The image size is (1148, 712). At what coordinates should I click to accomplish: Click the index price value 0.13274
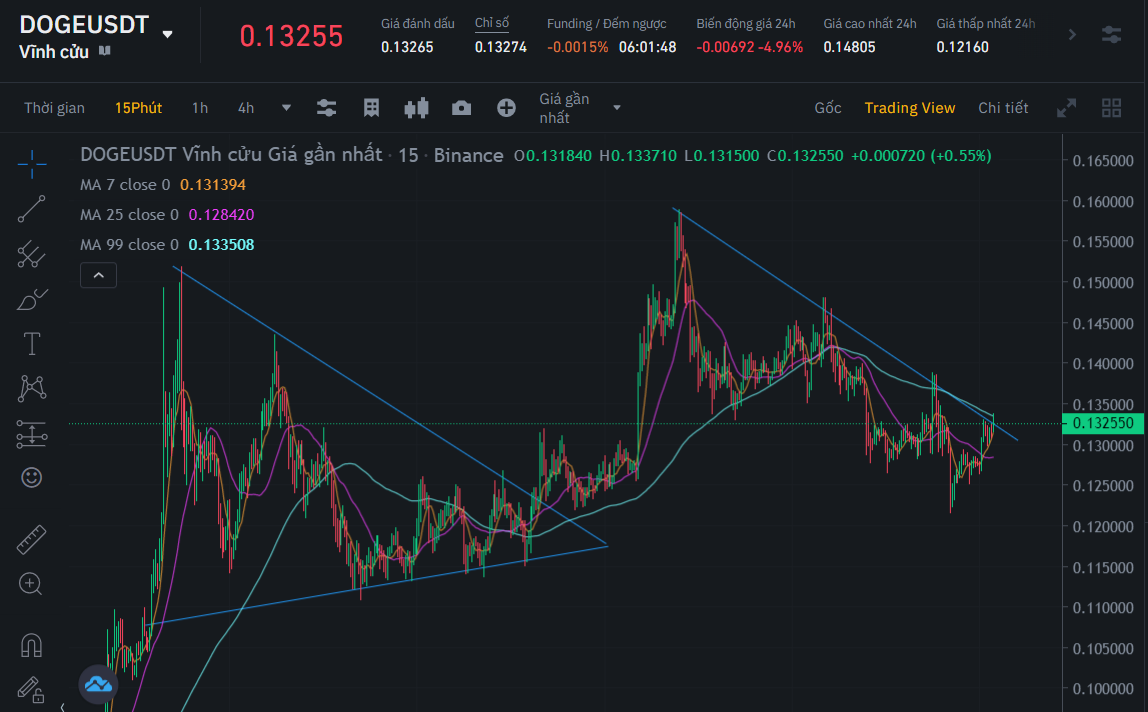point(501,47)
